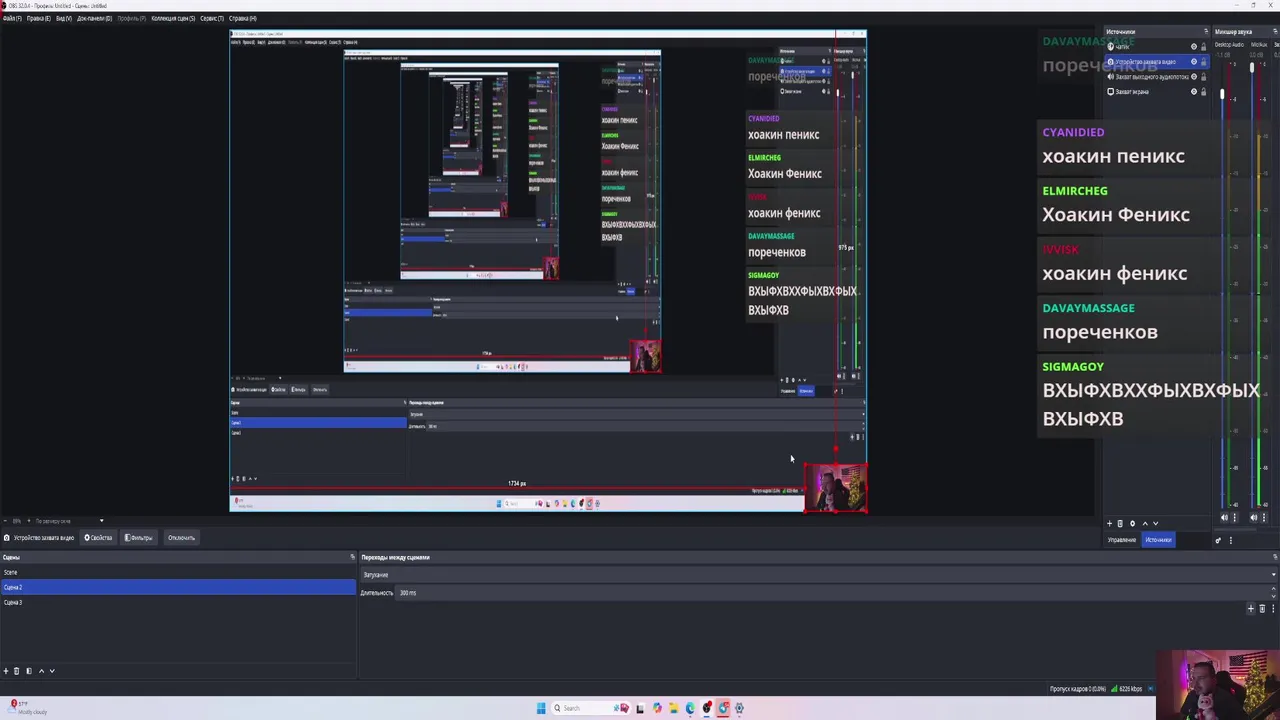1280x720 pixels.
Task: Remove the selected source with the trash icon in Источники
Action: [1120, 523]
